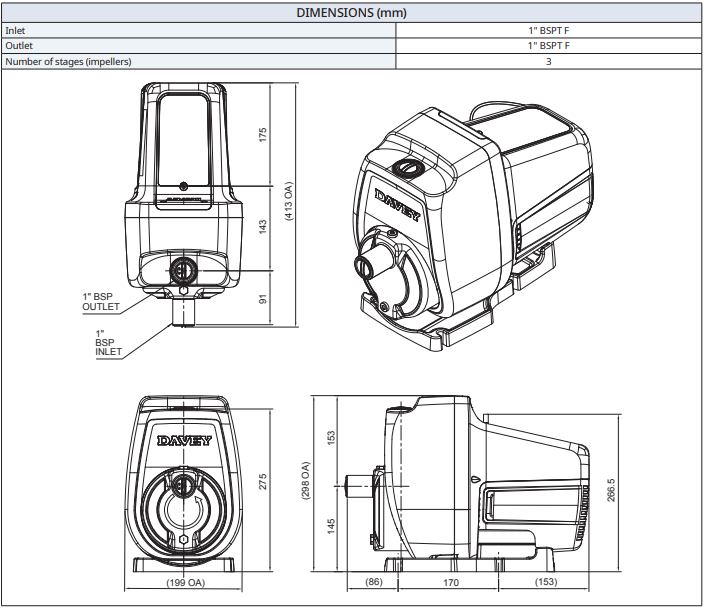Click the outlet port in top view
This screenshot has height=609, width=711.
(184, 271)
